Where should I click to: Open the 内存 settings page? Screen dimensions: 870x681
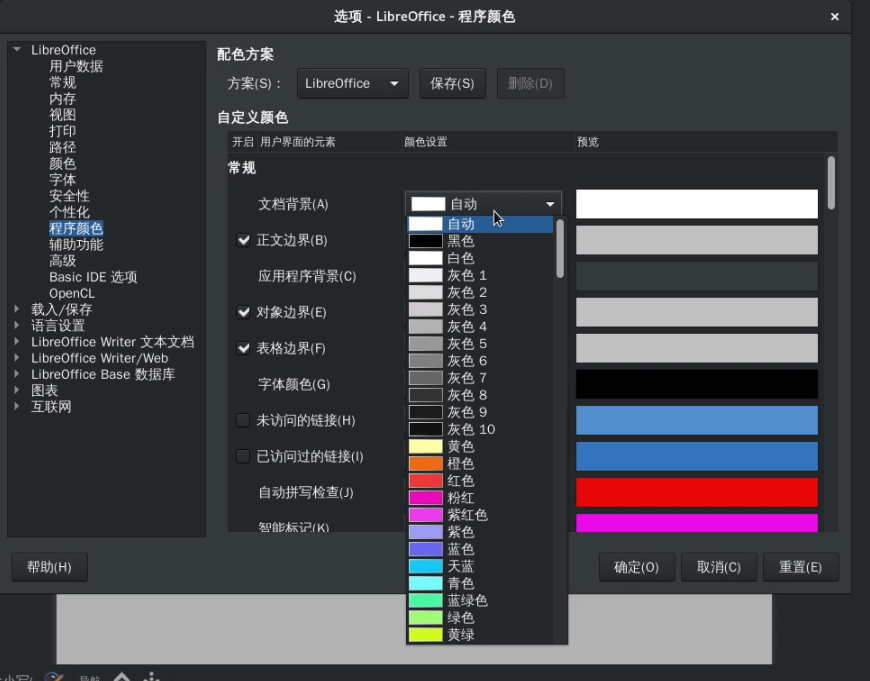[x=63, y=99]
